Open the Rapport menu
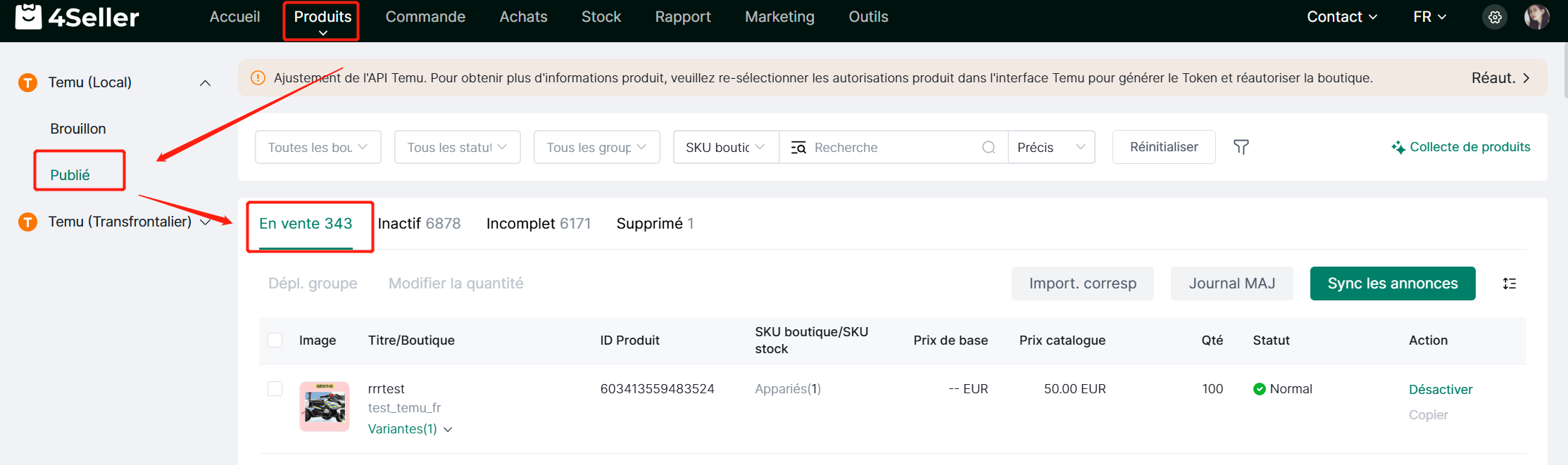Viewport: 1568px width, 465px height. coord(683,17)
